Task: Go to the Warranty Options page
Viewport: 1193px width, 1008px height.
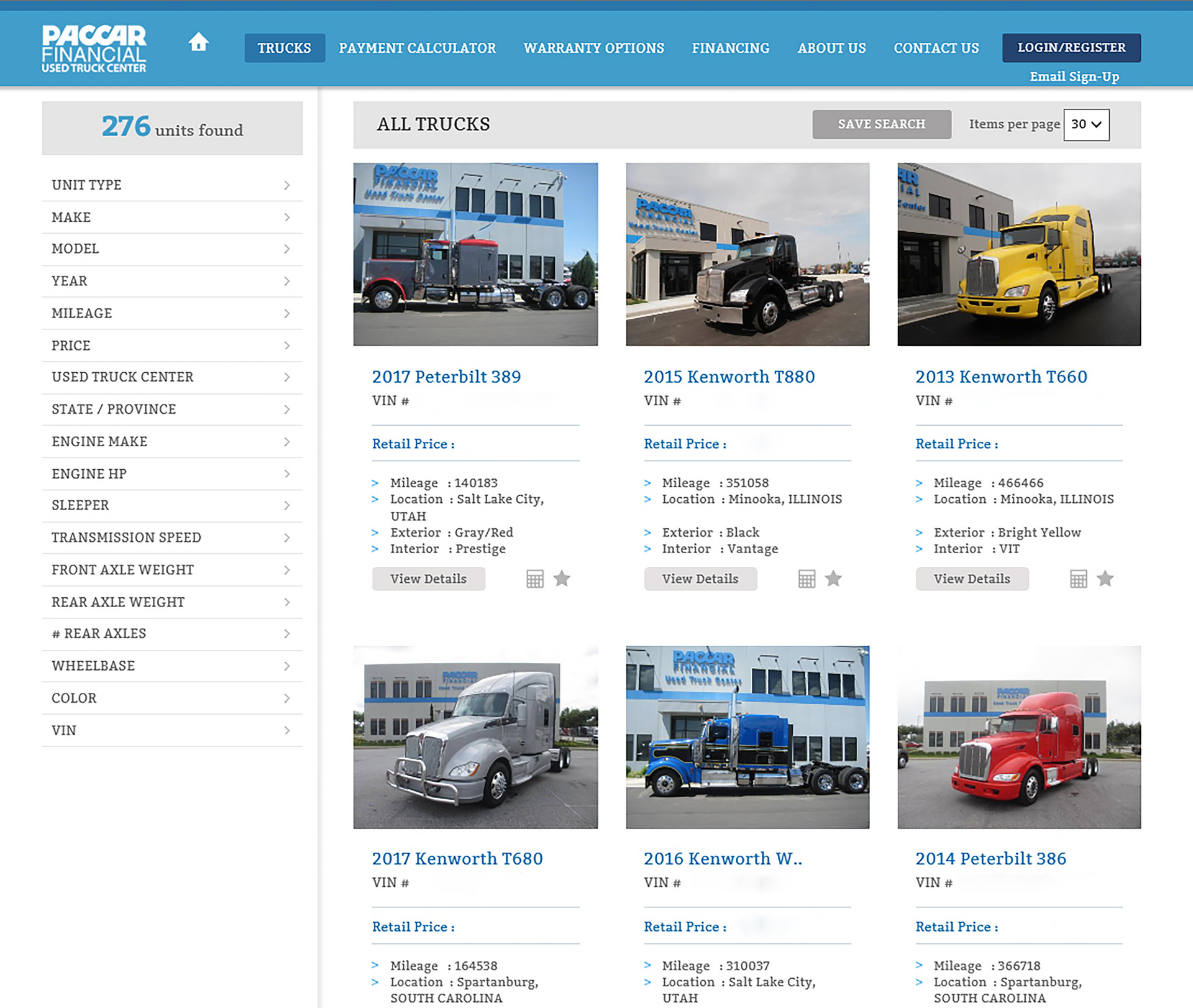Action: (593, 48)
